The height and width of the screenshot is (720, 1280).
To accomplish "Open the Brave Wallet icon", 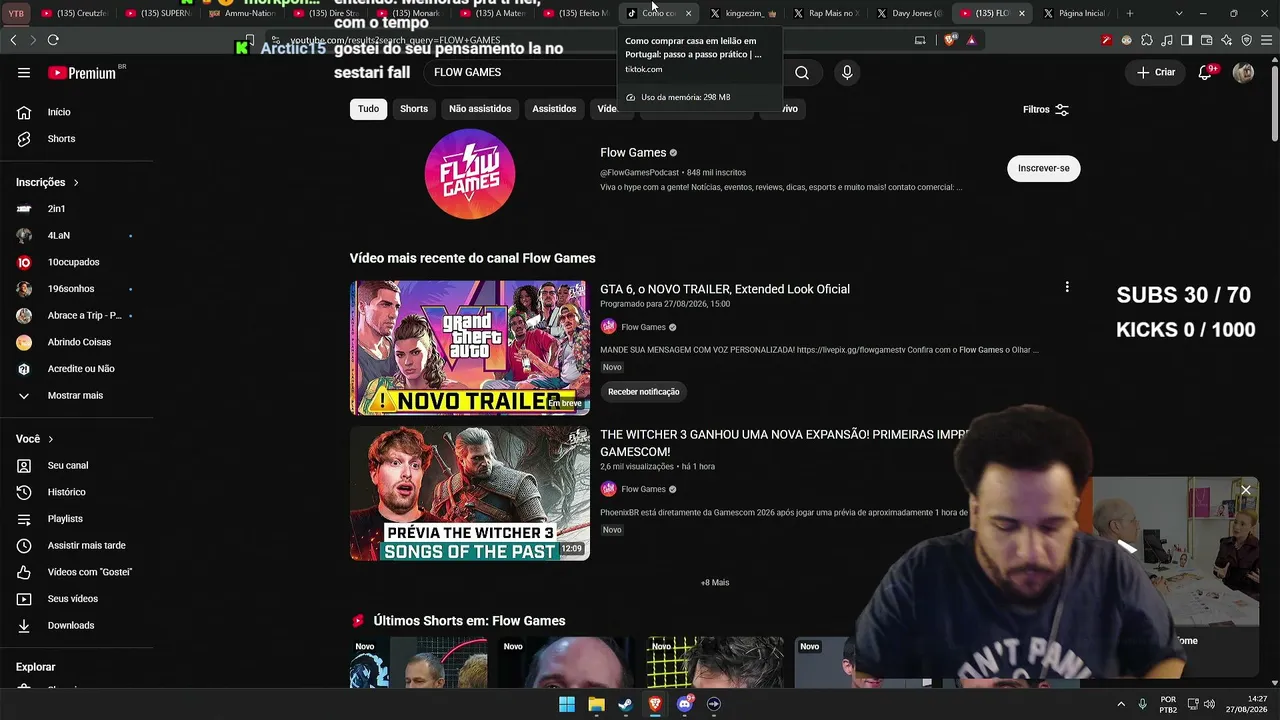I will [1206, 40].
